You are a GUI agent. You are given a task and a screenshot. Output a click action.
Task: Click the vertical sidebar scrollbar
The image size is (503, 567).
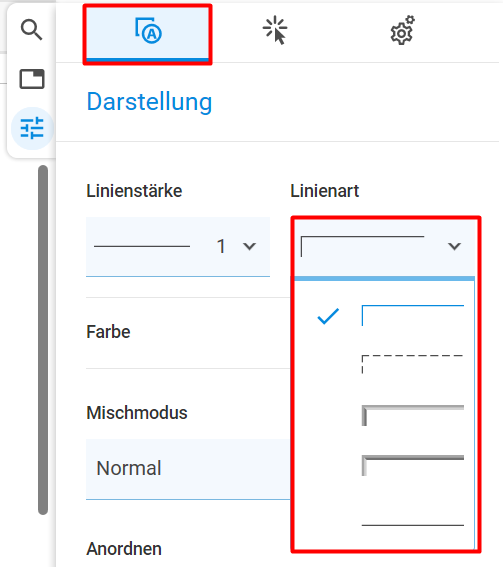[x=43, y=340]
